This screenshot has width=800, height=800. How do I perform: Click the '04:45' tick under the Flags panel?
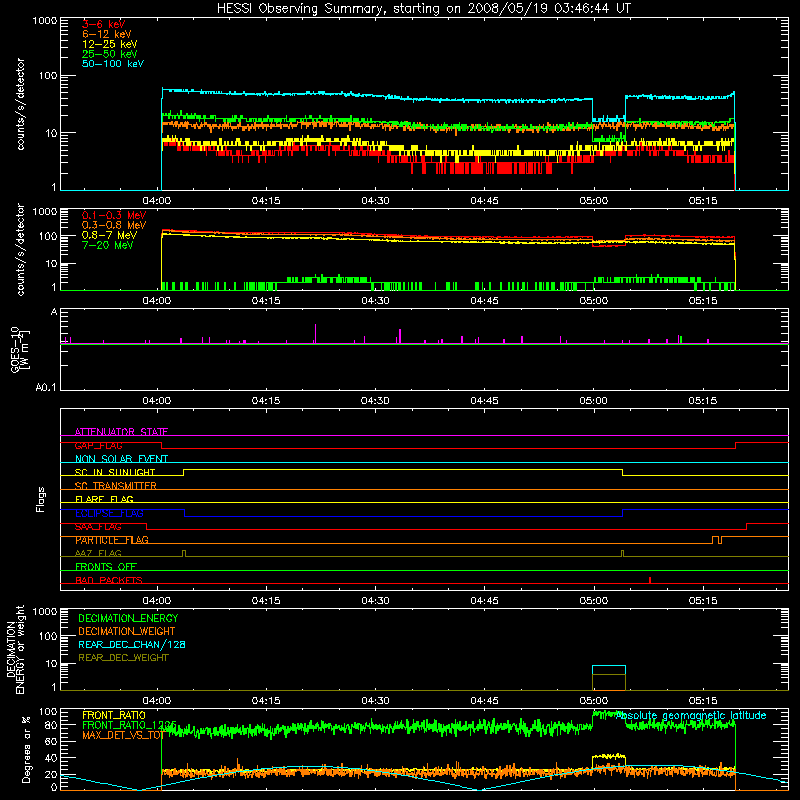[x=484, y=601]
